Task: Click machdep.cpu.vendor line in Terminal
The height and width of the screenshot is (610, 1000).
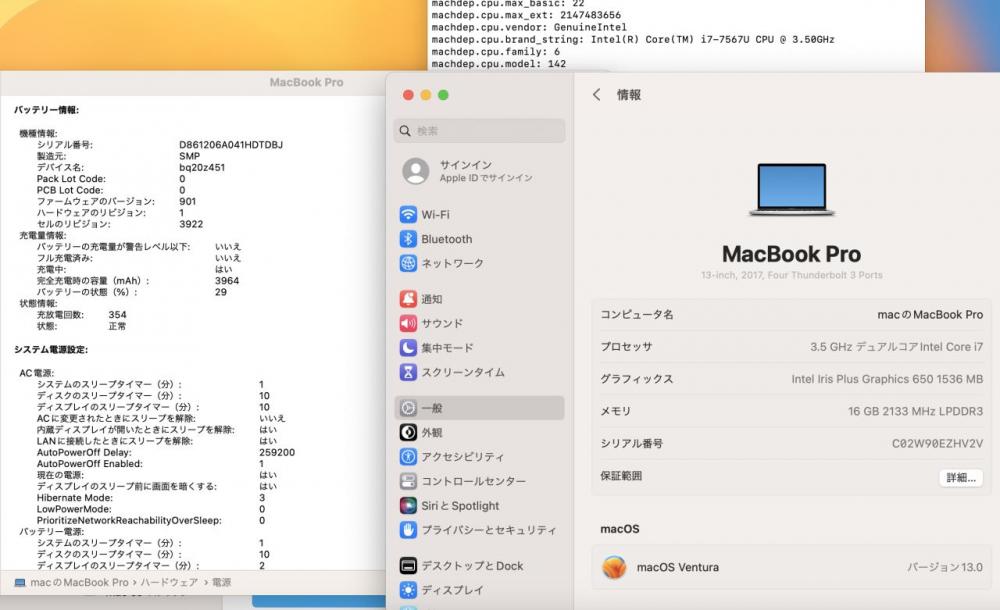Action: pyautogui.click(x=529, y=27)
